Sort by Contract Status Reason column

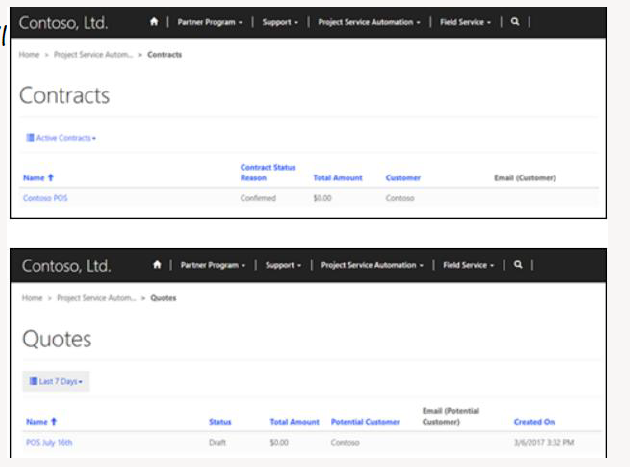[x=268, y=172]
